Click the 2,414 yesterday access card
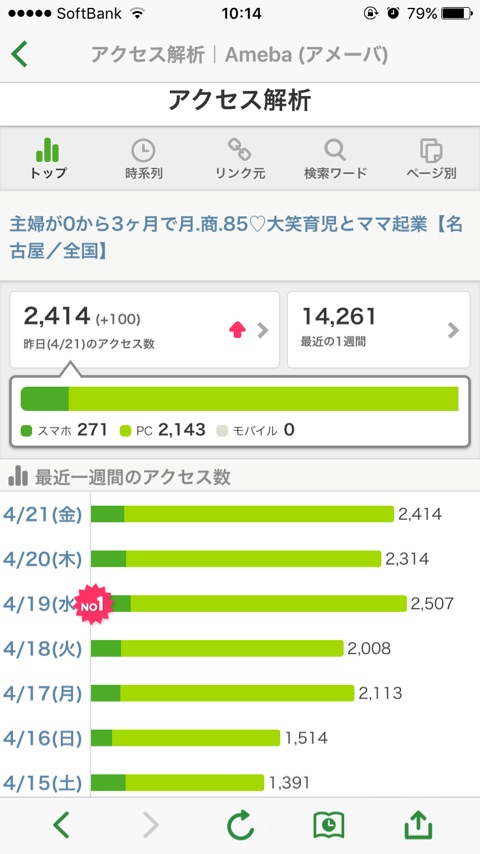Viewport: 480px width, 854px height. coord(144,330)
